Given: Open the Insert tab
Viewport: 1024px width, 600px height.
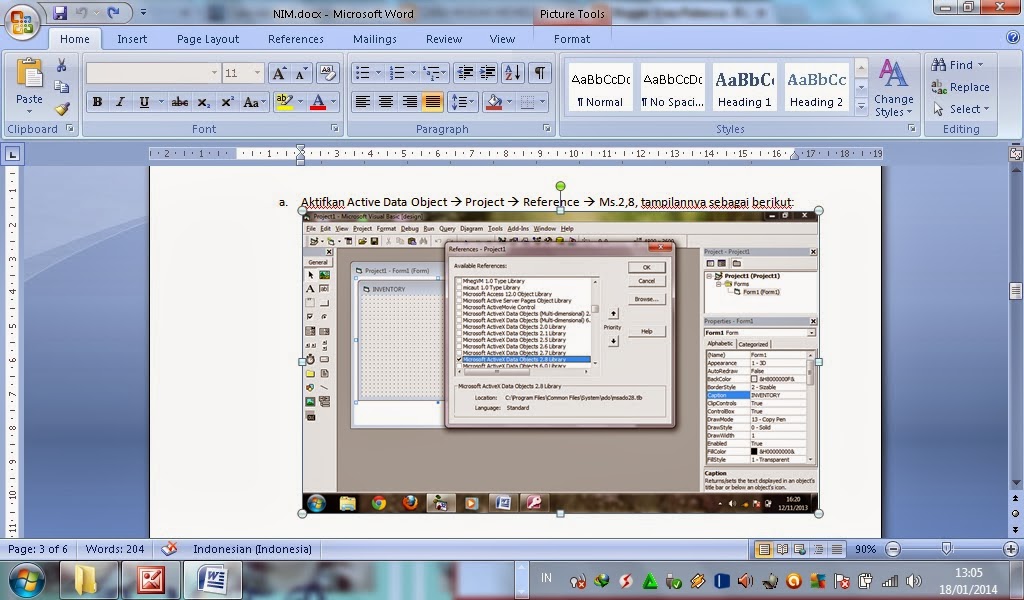Looking at the screenshot, I should pos(132,39).
